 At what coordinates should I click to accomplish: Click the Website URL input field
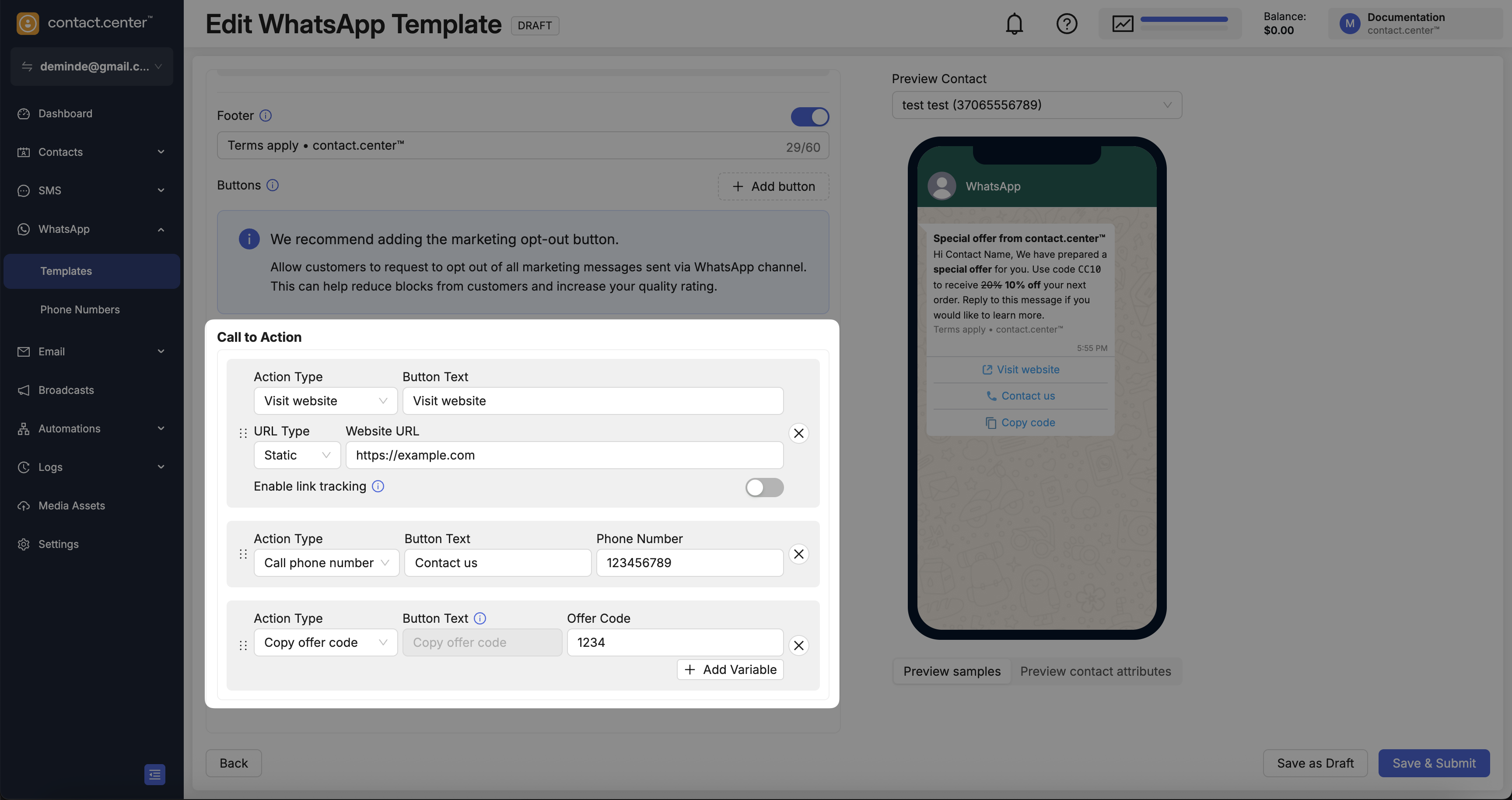pos(563,456)
